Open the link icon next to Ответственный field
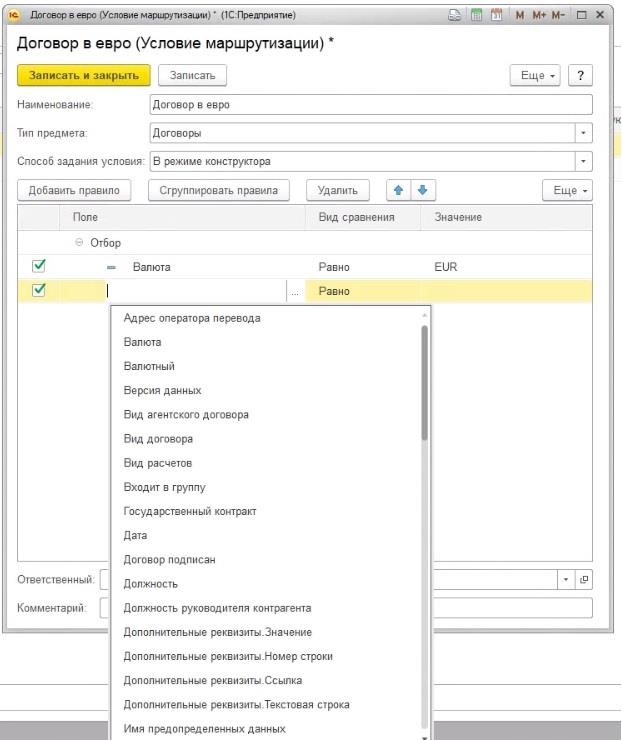The width and height of the screenshot is (622, 740). 584,579
